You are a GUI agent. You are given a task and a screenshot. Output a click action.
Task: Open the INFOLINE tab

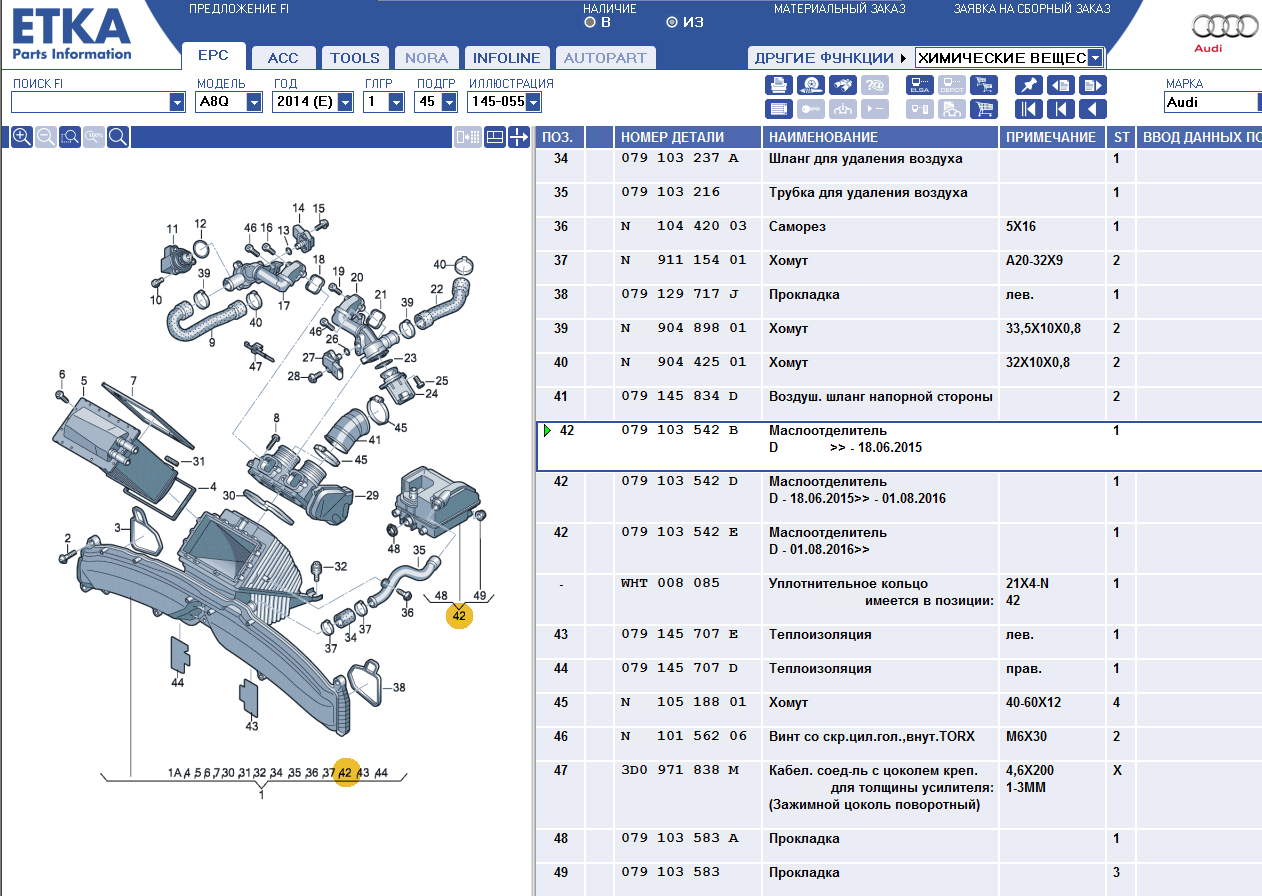point(506,58)
